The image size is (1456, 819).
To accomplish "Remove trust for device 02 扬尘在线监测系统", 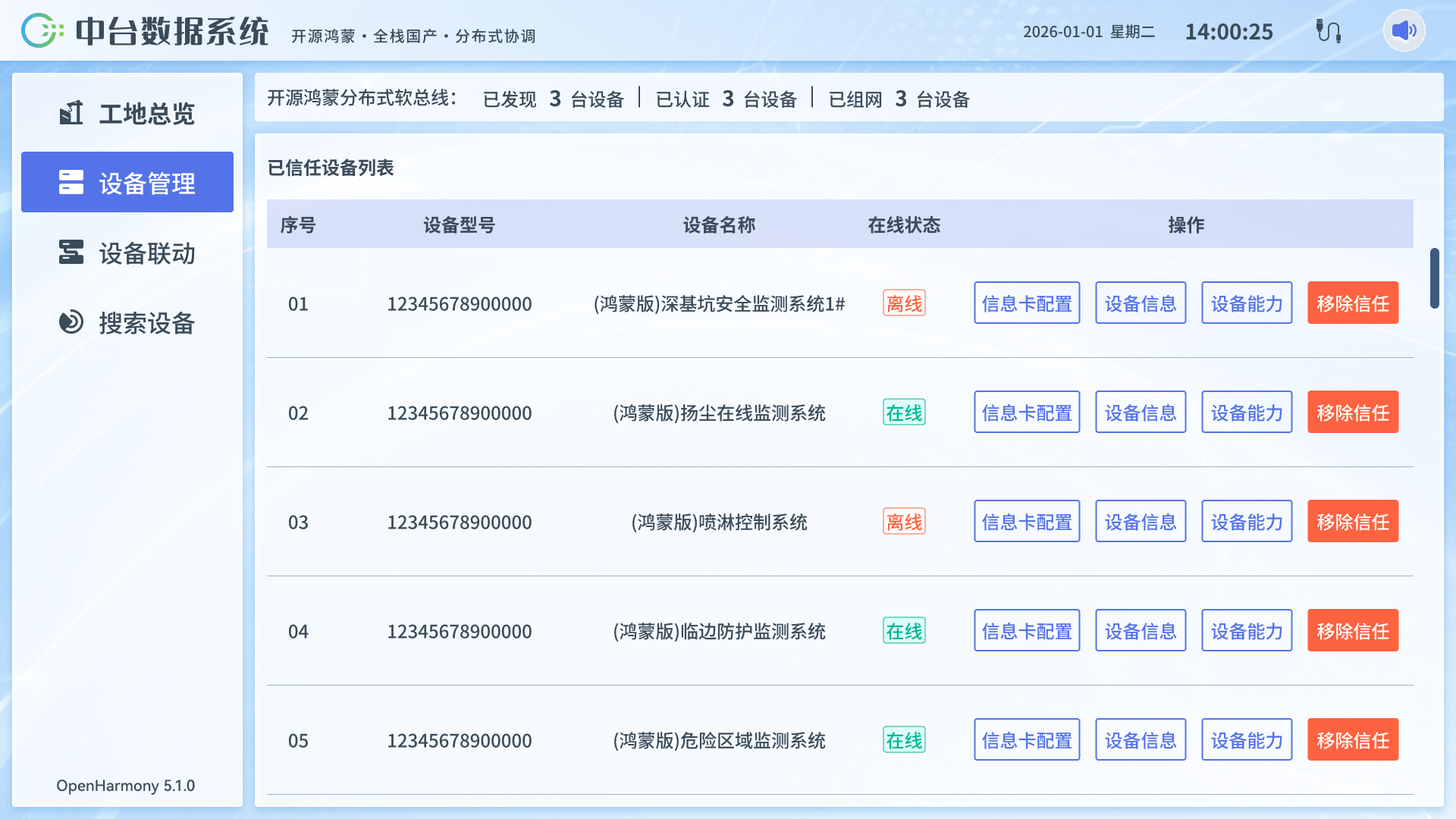I will click(1353, 413).
